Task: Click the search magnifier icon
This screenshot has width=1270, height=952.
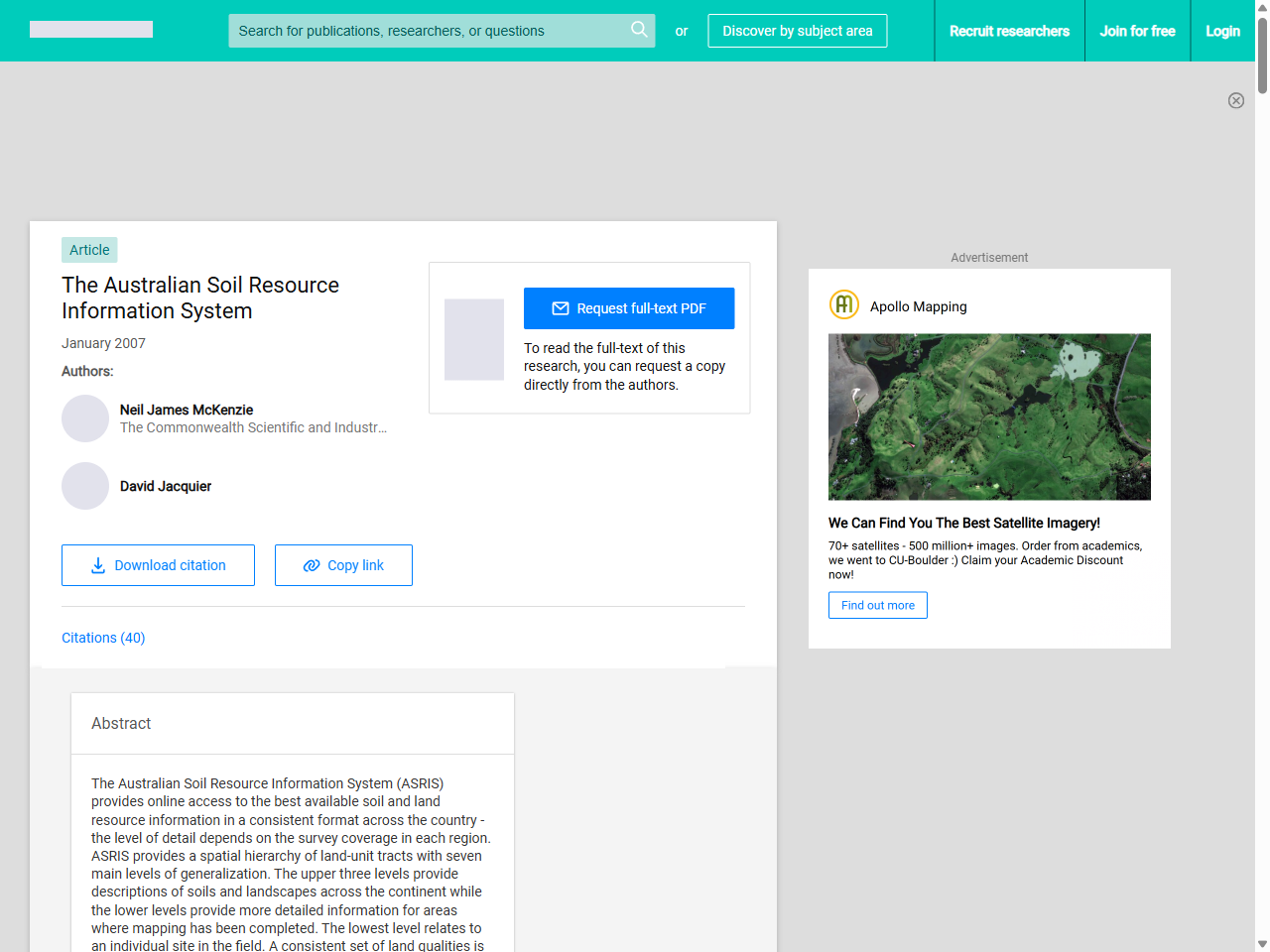Action: click(639, 31)
